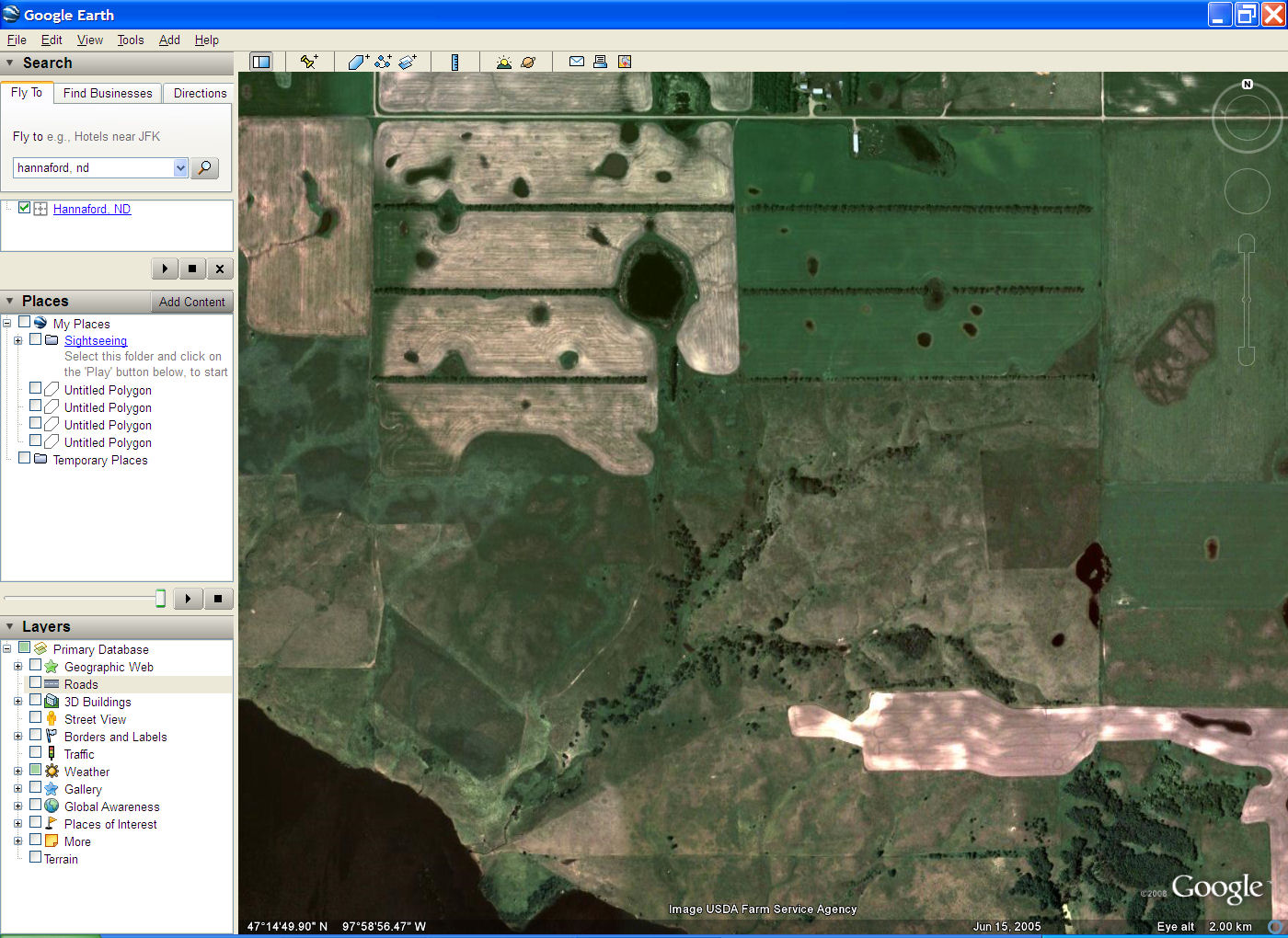Click the Places opacity slider handle

(x=160, y=599)
